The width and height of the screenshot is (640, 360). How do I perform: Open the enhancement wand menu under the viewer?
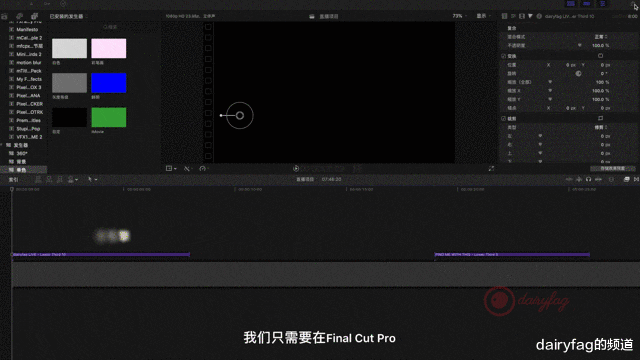pyautogui.click(x=188, y=169)
